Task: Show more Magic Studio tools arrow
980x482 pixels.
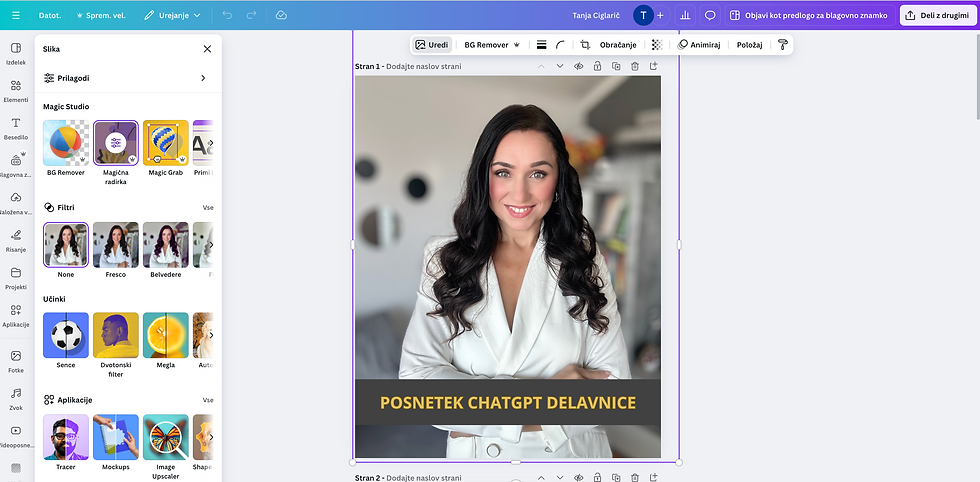Action: (211, 143)
